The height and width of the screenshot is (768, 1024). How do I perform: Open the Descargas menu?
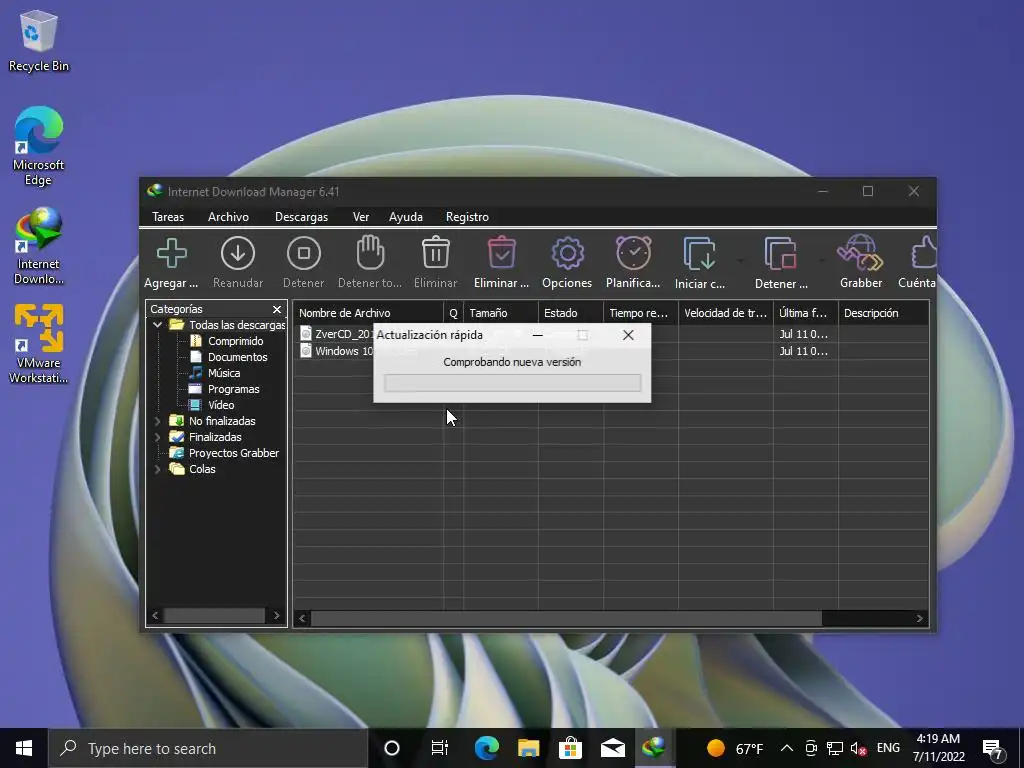click(x=301, y=217)
